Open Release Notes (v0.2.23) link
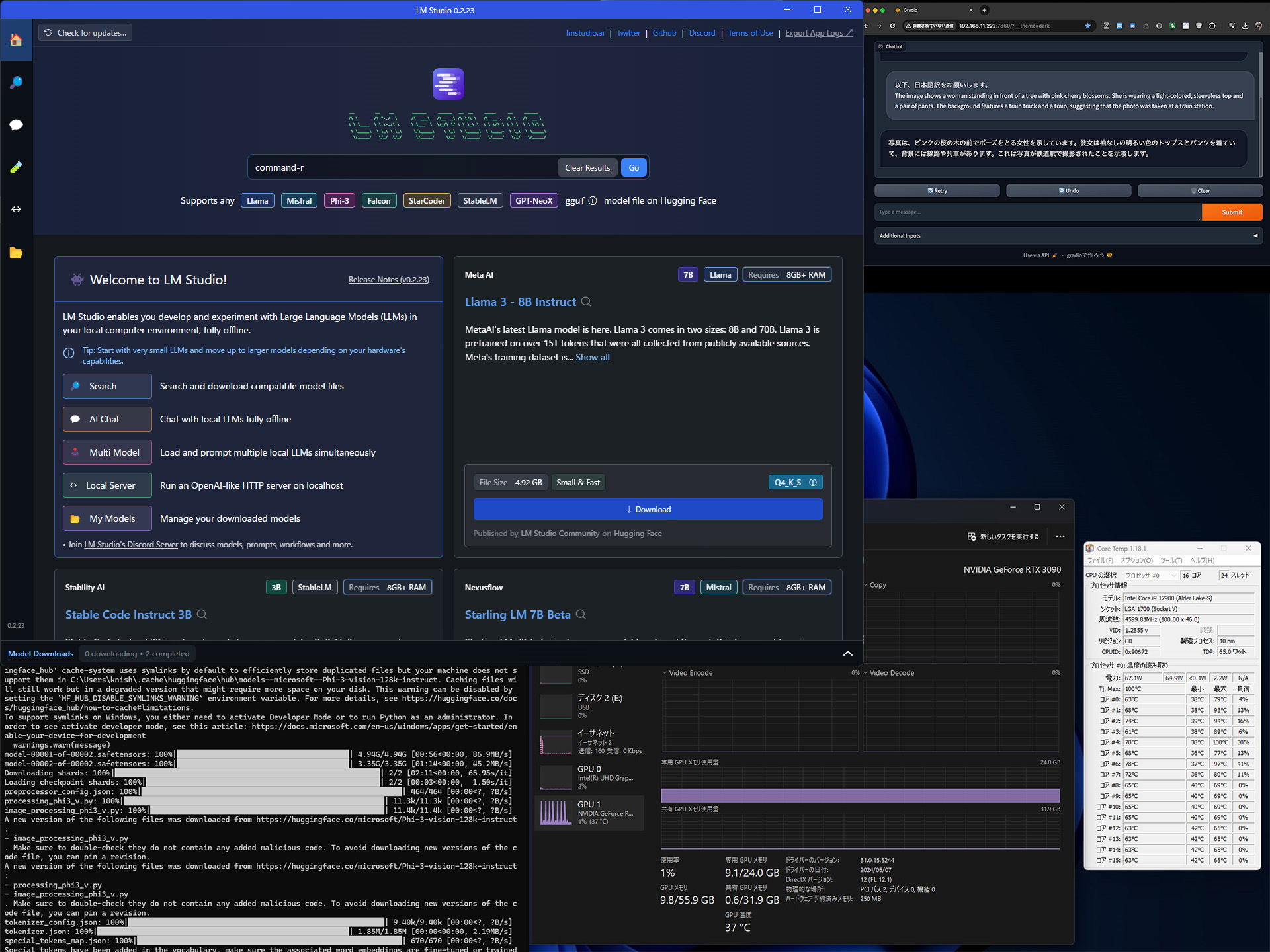Image resolution: width=1270 pixels, height=952 pixels. coord(388,280)
